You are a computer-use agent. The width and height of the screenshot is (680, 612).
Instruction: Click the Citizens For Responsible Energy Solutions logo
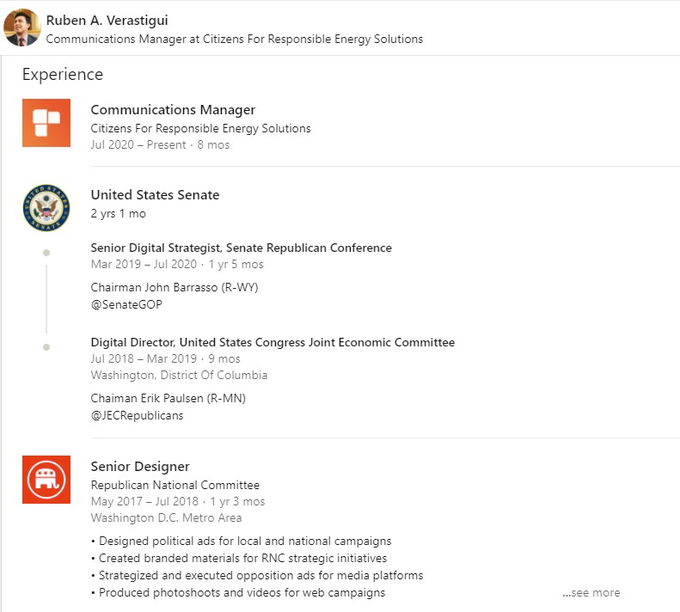coord(46,123)
